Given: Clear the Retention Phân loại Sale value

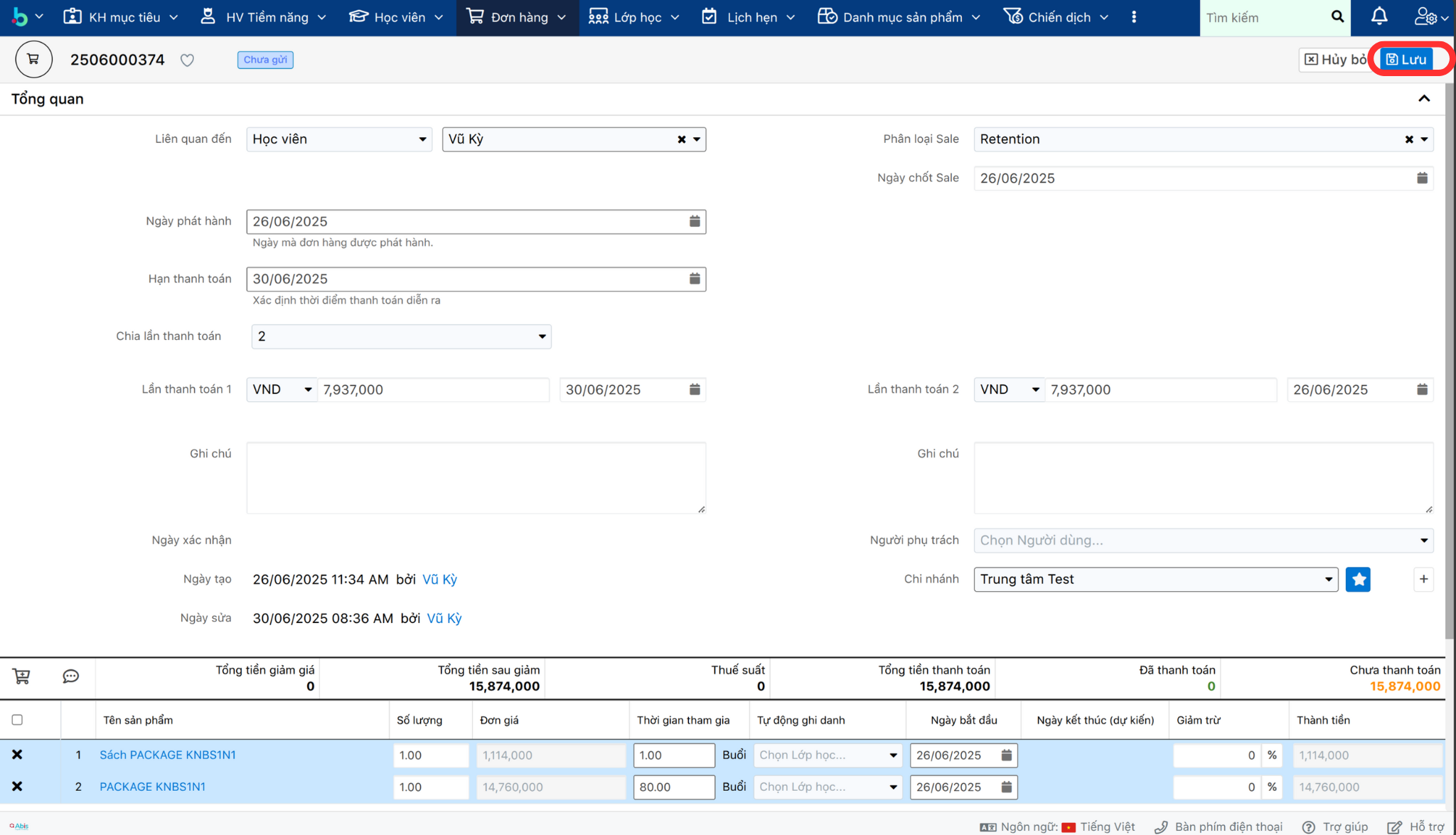Looking at the screenshot, I should [1408, 139].
